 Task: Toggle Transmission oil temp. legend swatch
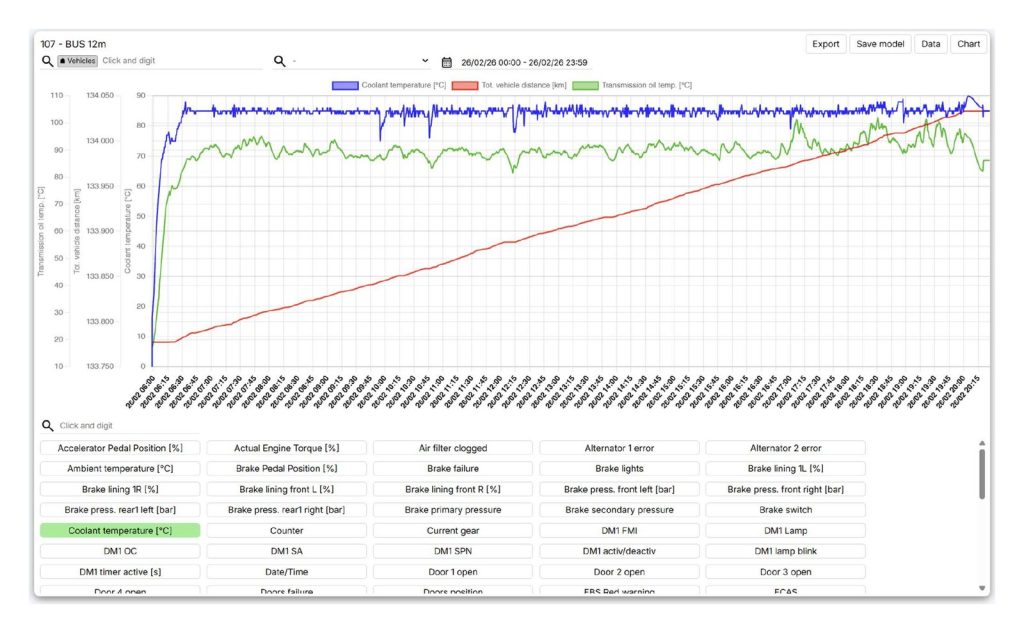click(585, 86)
